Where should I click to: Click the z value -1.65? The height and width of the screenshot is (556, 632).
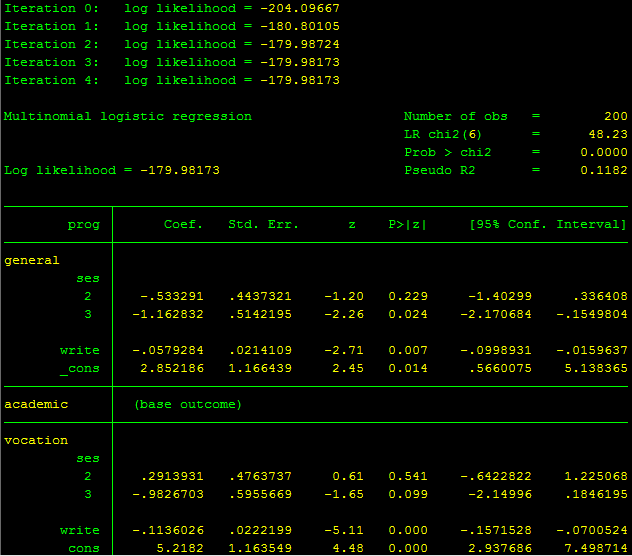(x=344, y=494)
